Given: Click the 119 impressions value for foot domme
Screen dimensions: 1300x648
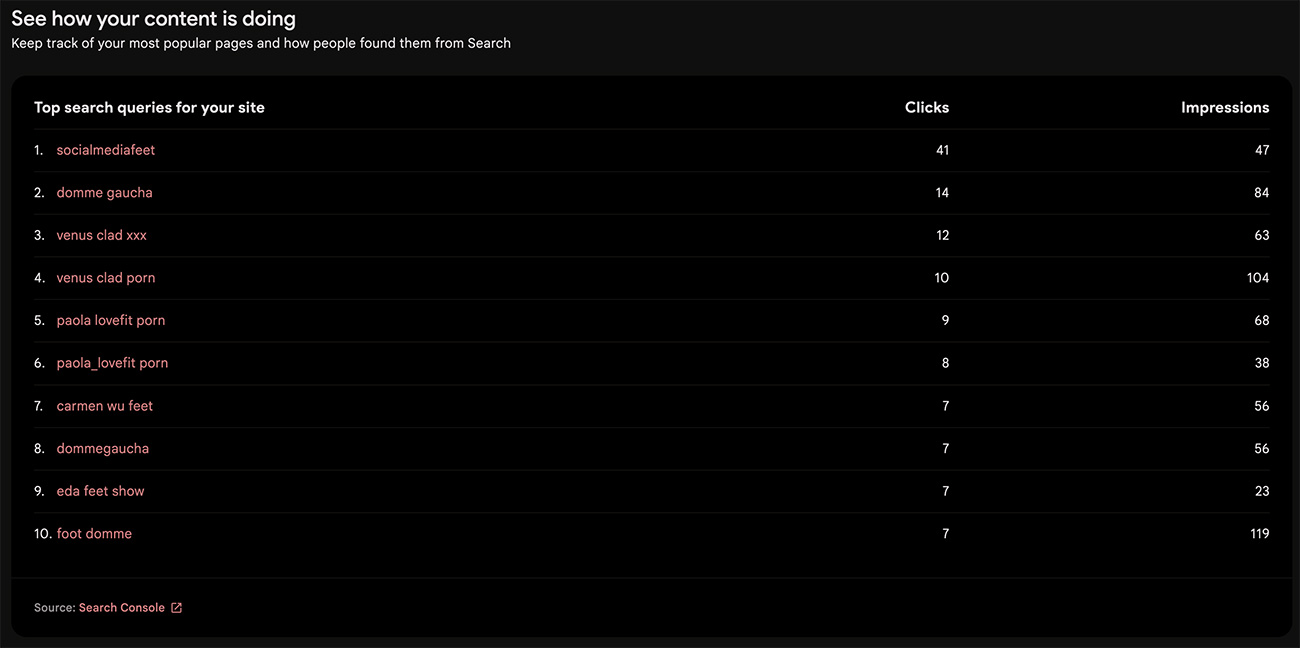Looking at the screenshot, I should [x=1259, y=534].
